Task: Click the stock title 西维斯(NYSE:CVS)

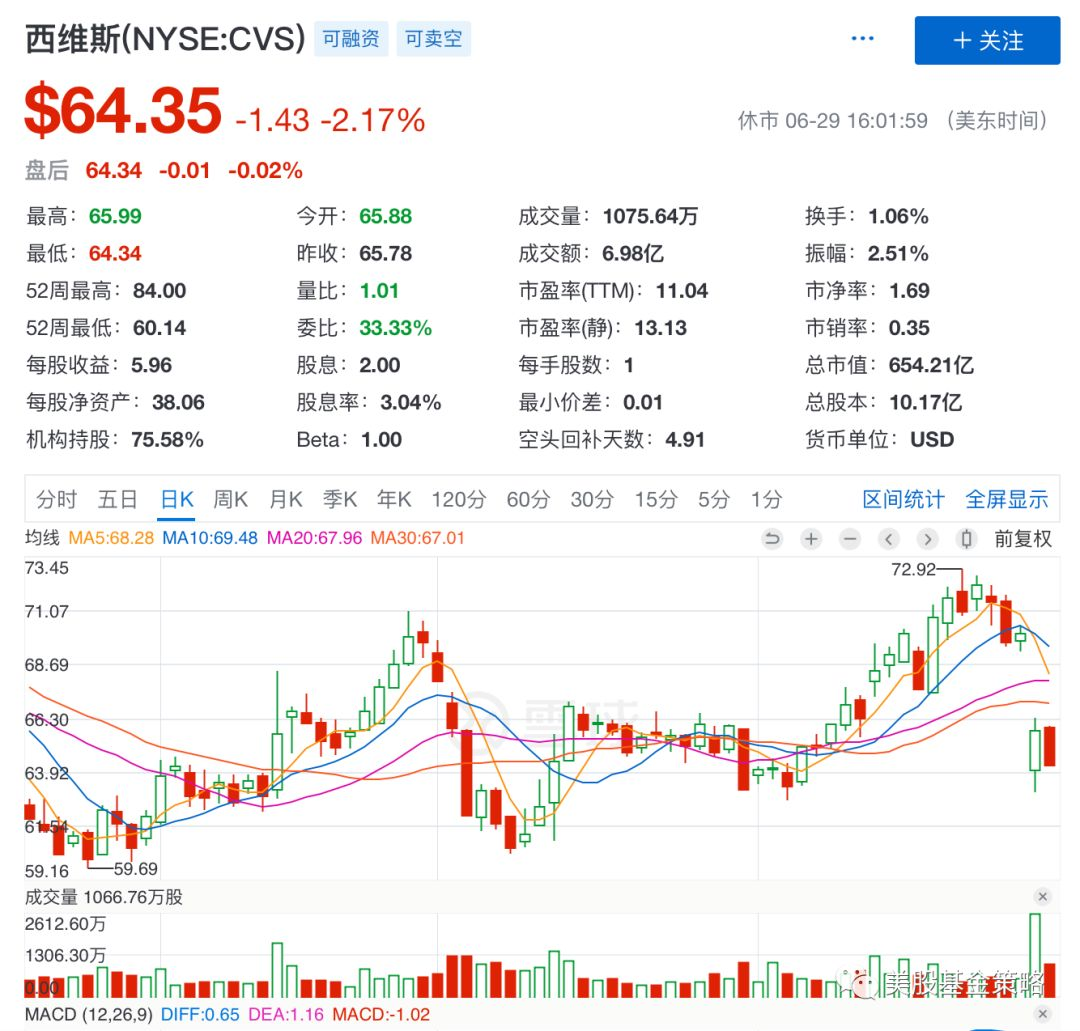Action: tap(165, 39)
